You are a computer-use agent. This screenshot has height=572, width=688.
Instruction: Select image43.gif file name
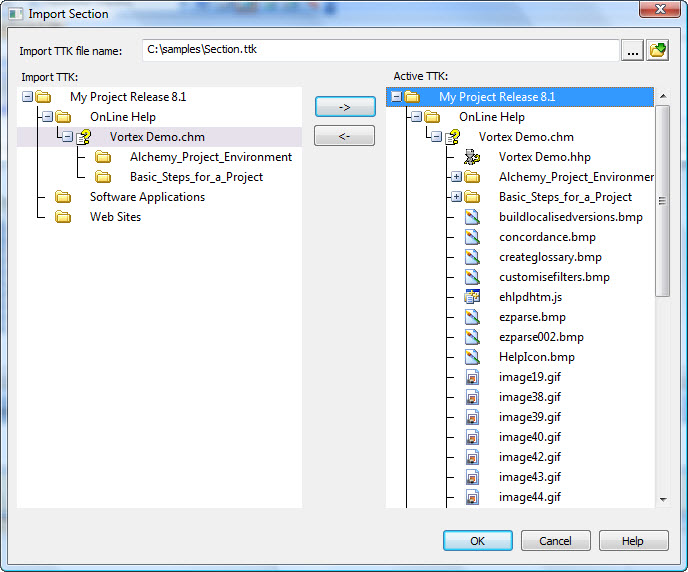coord(530,477)
